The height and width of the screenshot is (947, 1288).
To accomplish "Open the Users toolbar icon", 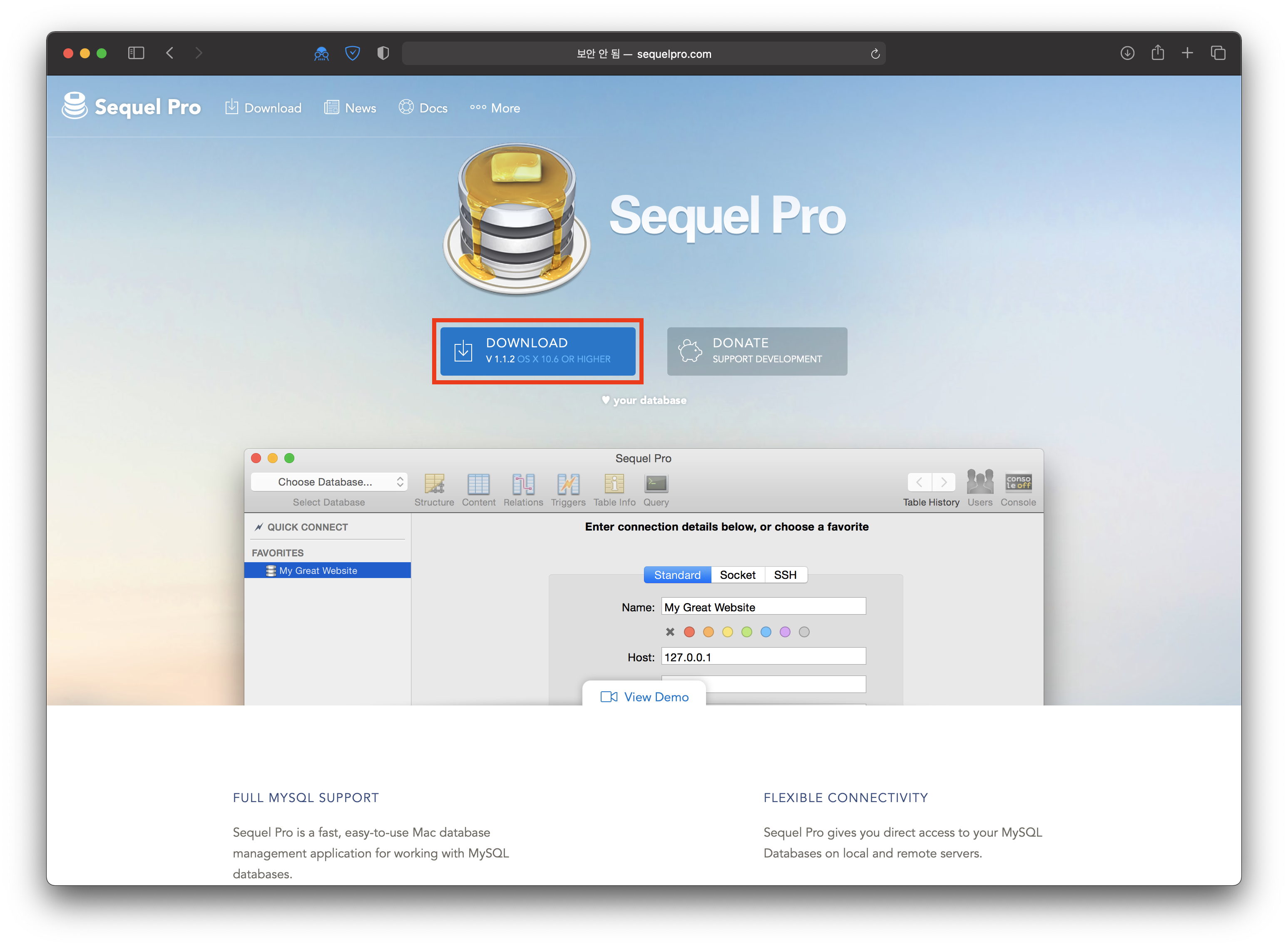I will pyautogui.click(x=980, y=488).
